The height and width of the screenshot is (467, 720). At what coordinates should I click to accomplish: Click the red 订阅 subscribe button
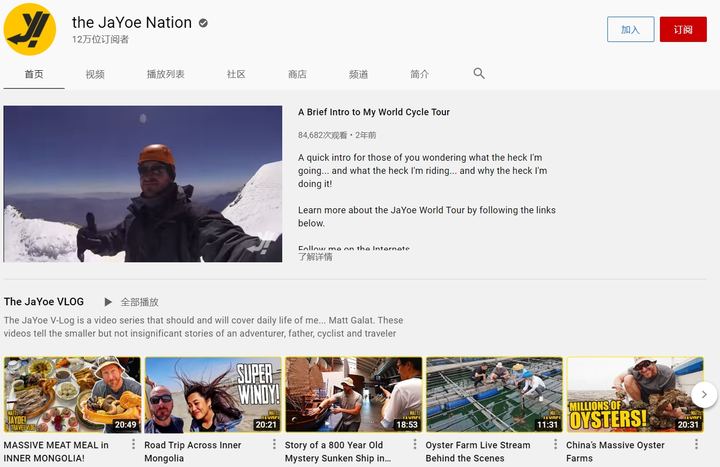tap(683, 29)
